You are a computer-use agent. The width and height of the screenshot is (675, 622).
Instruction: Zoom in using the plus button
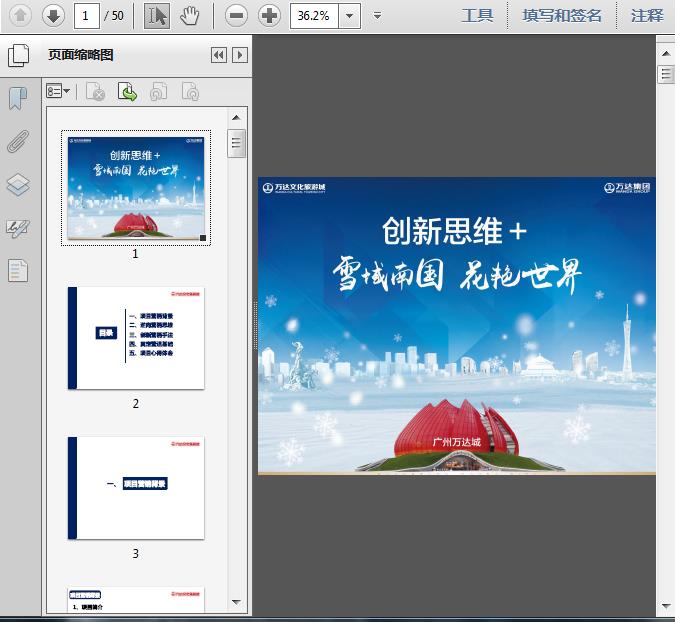(269, 15)
